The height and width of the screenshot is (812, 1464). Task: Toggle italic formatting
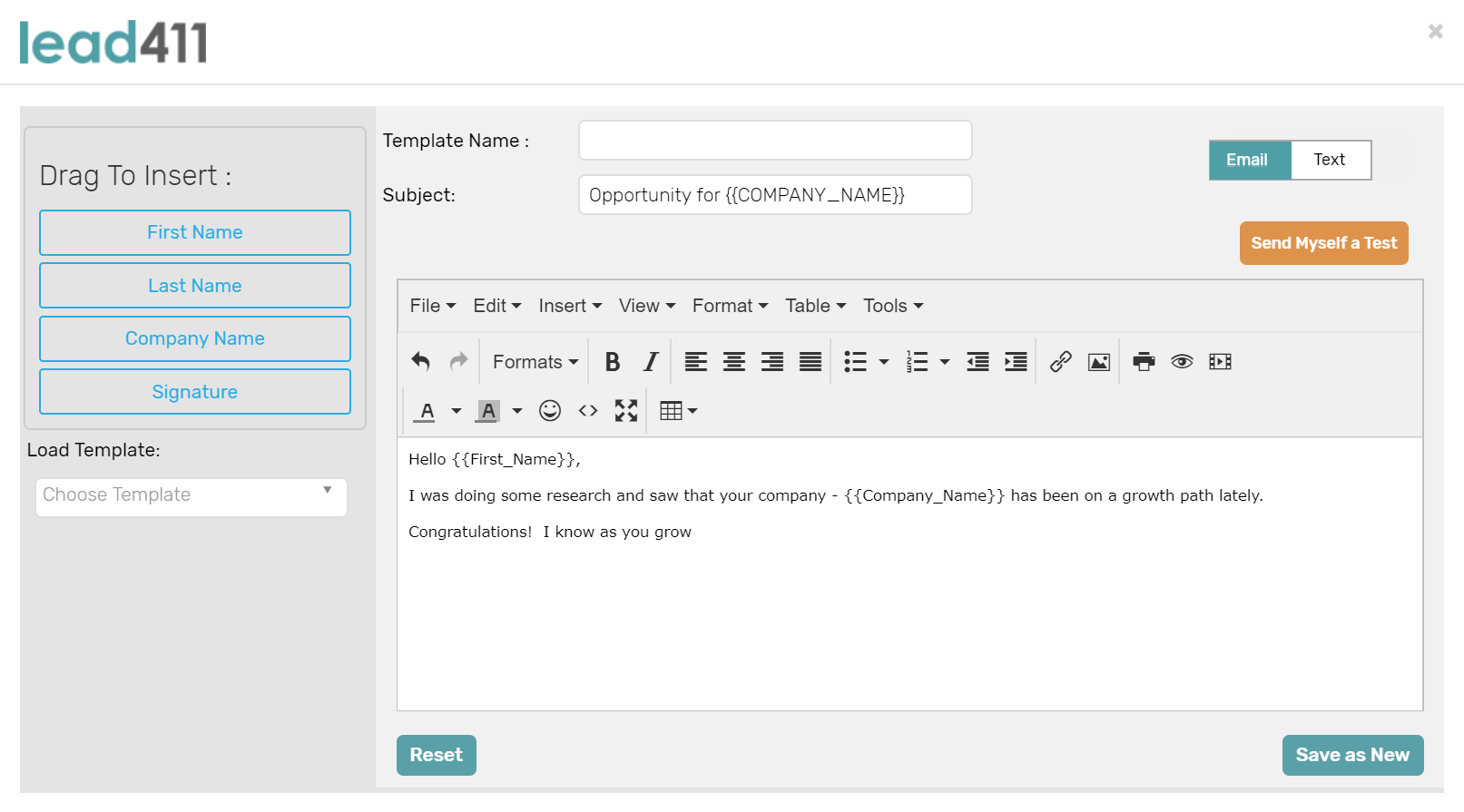click(x=651, y=361)
